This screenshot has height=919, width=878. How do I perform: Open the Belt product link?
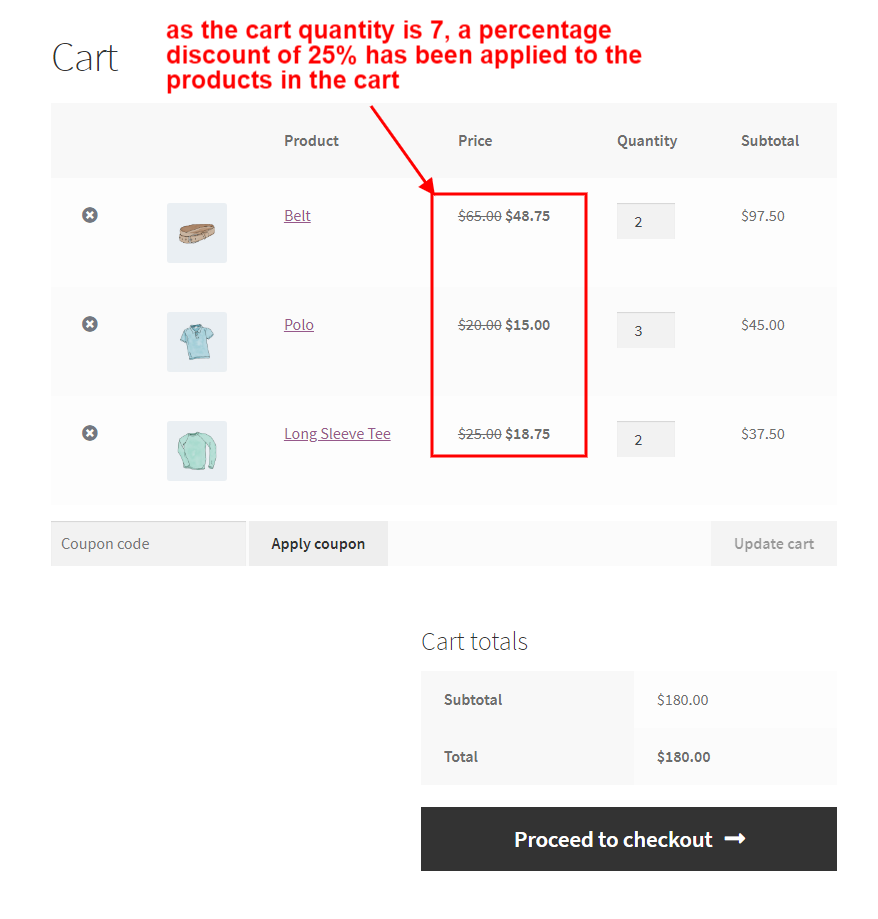pos(297,216)
